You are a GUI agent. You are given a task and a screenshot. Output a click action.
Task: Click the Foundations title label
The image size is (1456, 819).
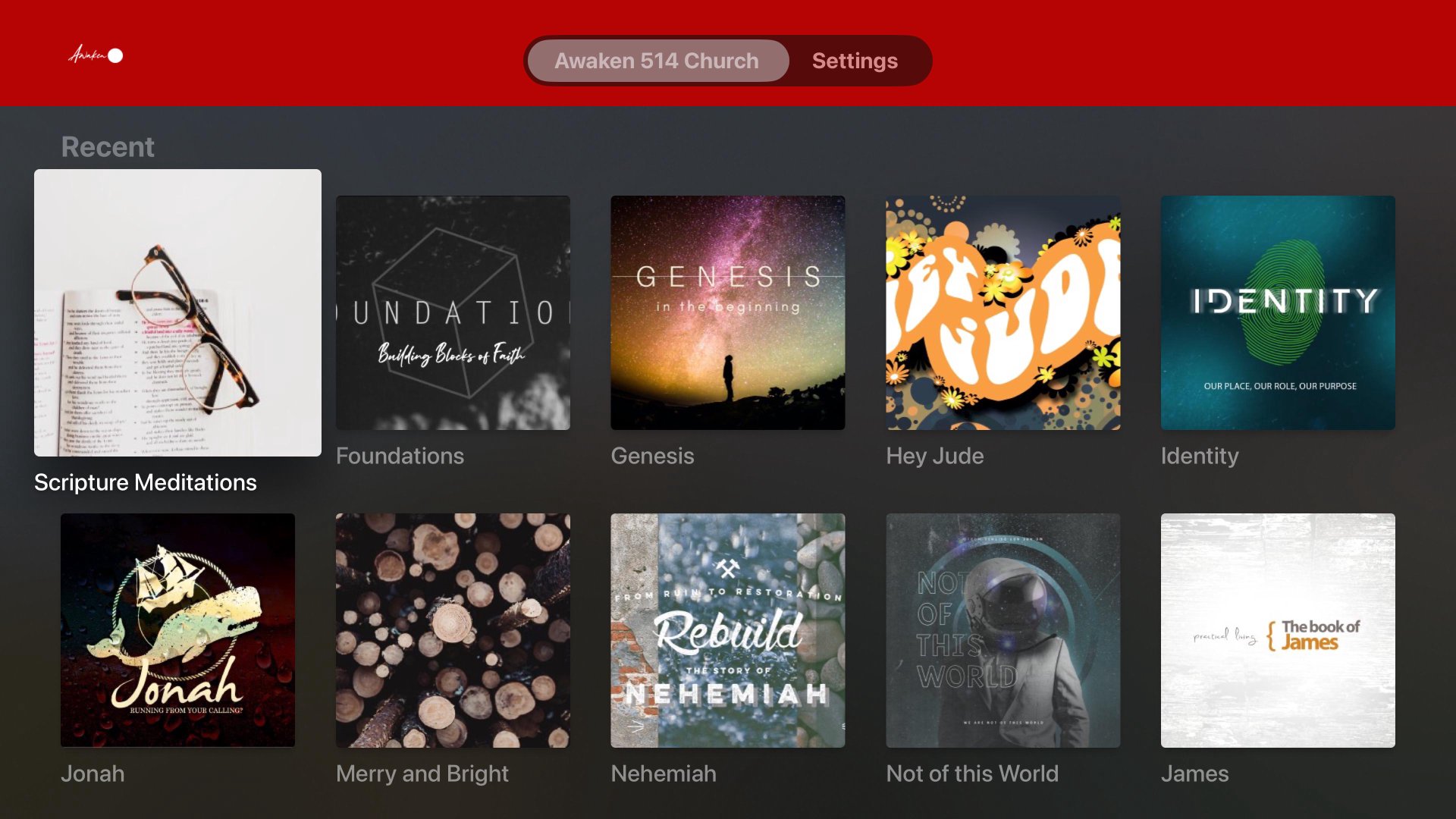[400, 456]
